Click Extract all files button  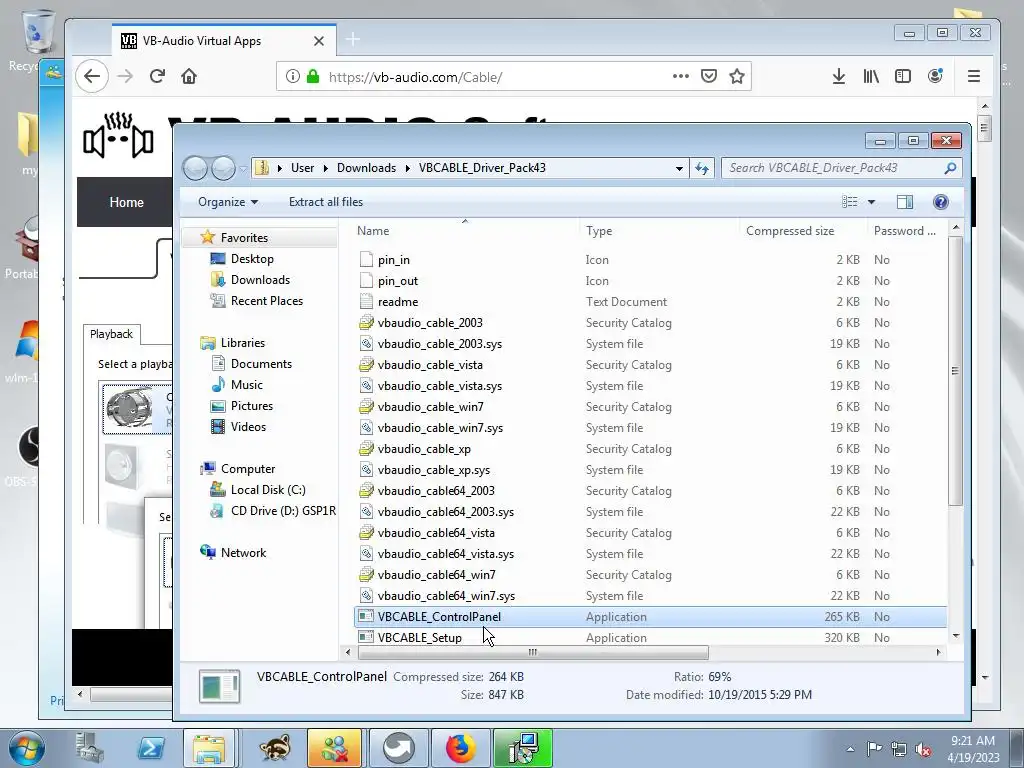click(326, 202)
